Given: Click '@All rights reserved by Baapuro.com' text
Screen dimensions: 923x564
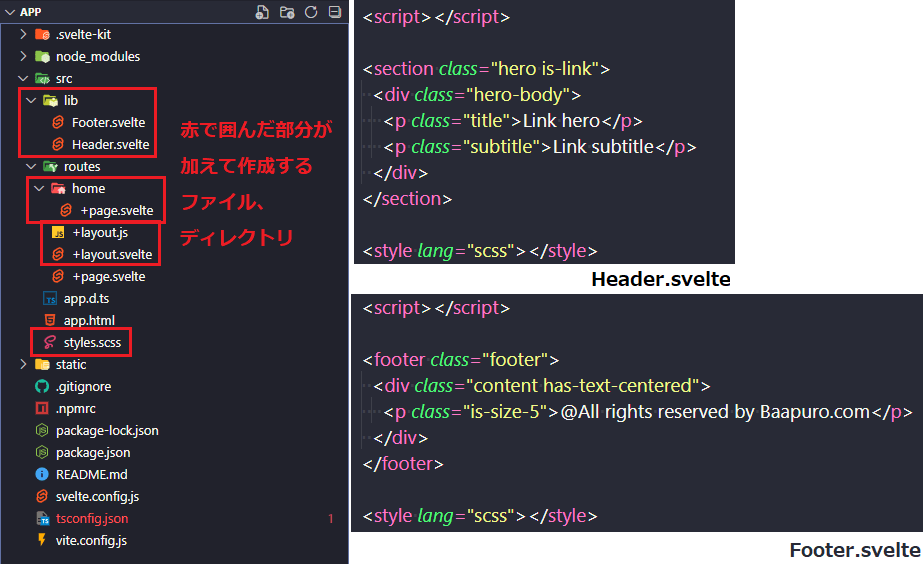Looking at the screenshot, I should (715, 412).
